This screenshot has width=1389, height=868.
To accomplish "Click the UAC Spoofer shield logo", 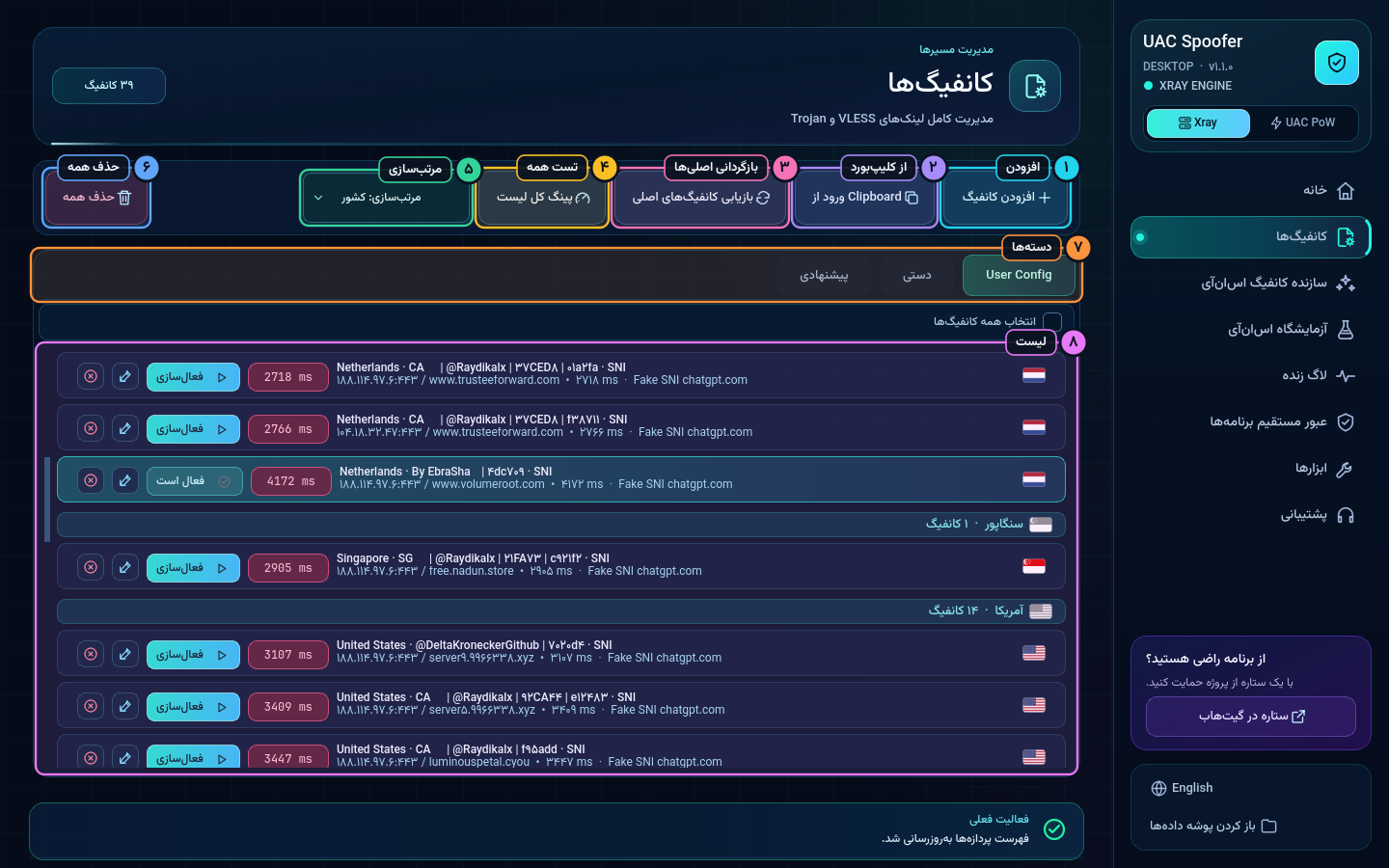I will click(1336, 63).
